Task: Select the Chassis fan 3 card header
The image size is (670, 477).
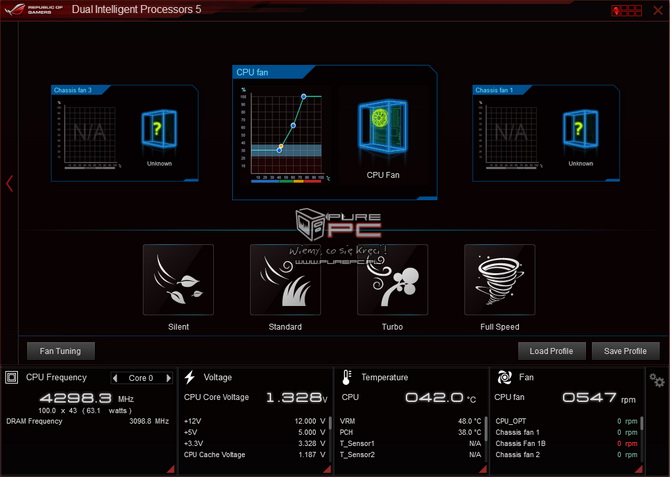Action: pyautogui.click(x=79, y=90)
